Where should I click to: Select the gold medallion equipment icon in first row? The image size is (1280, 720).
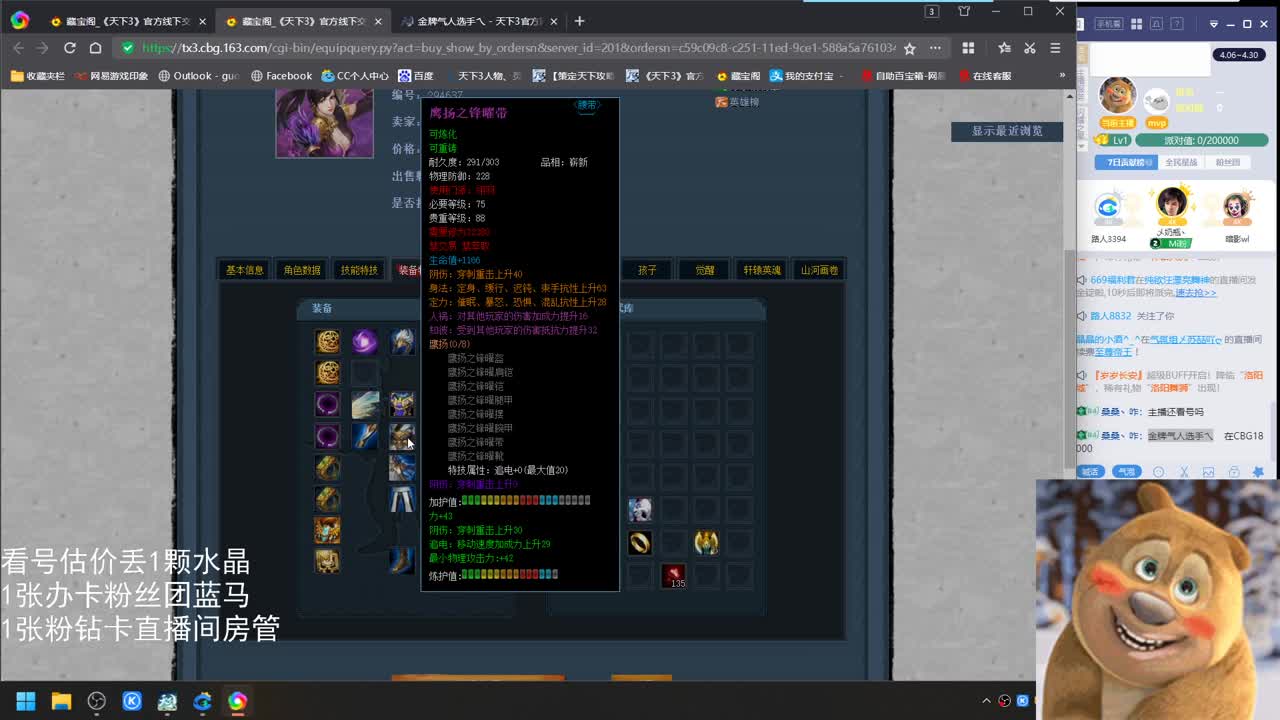[327, 342]
